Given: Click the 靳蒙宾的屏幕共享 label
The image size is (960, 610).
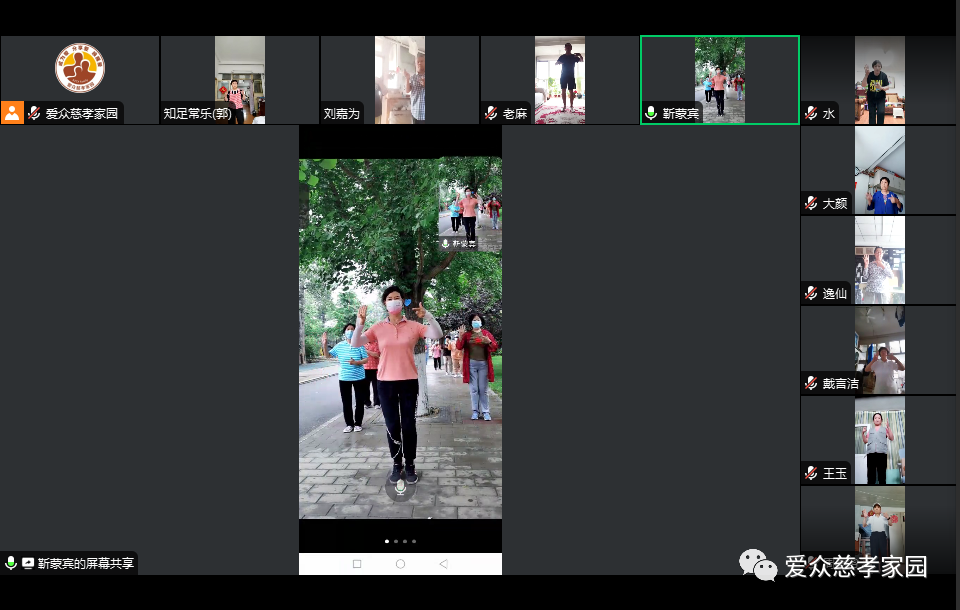Looking at the screenshot, I should [x=86, y=563].
